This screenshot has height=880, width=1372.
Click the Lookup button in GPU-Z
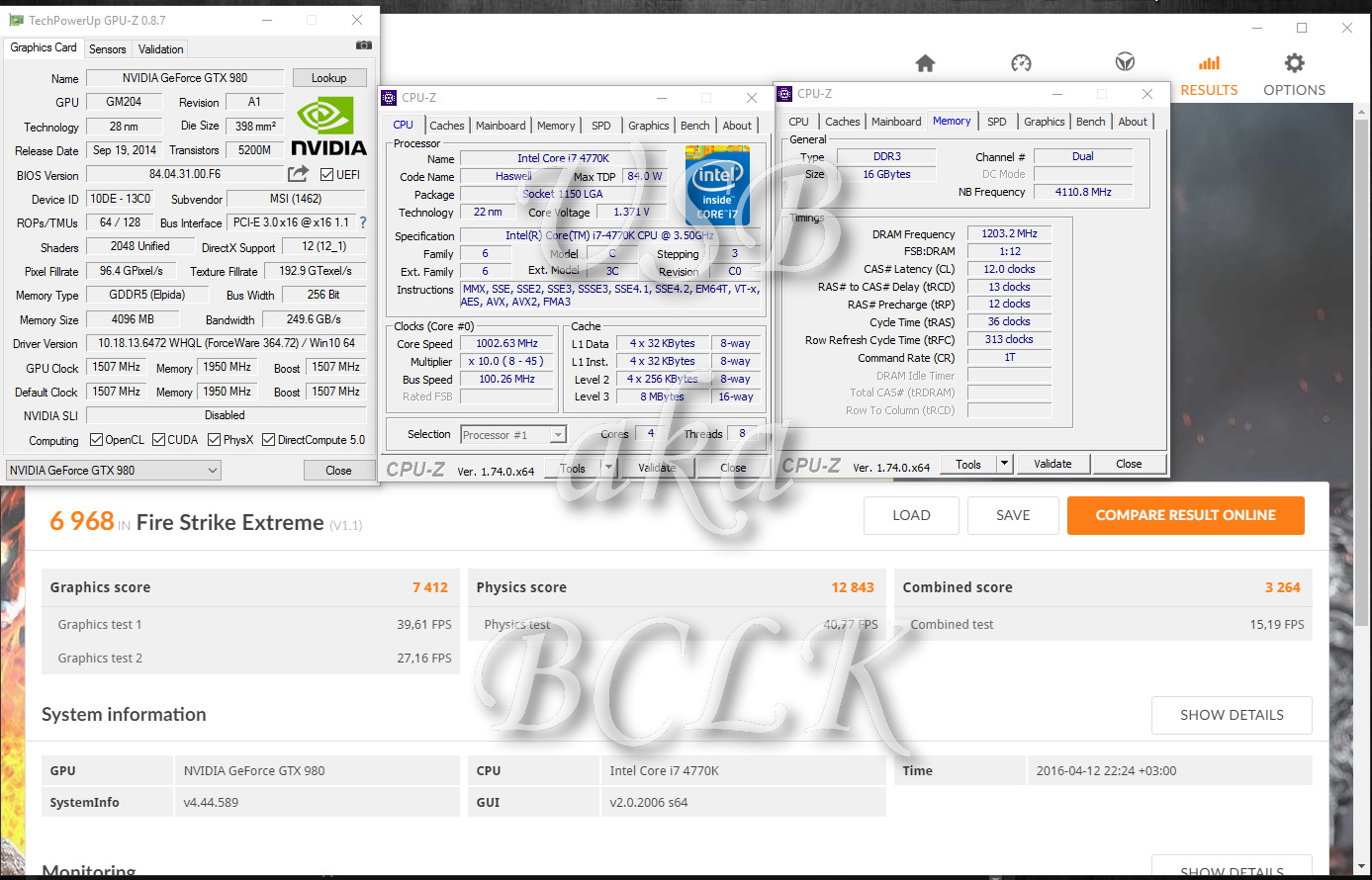[329, 78]
